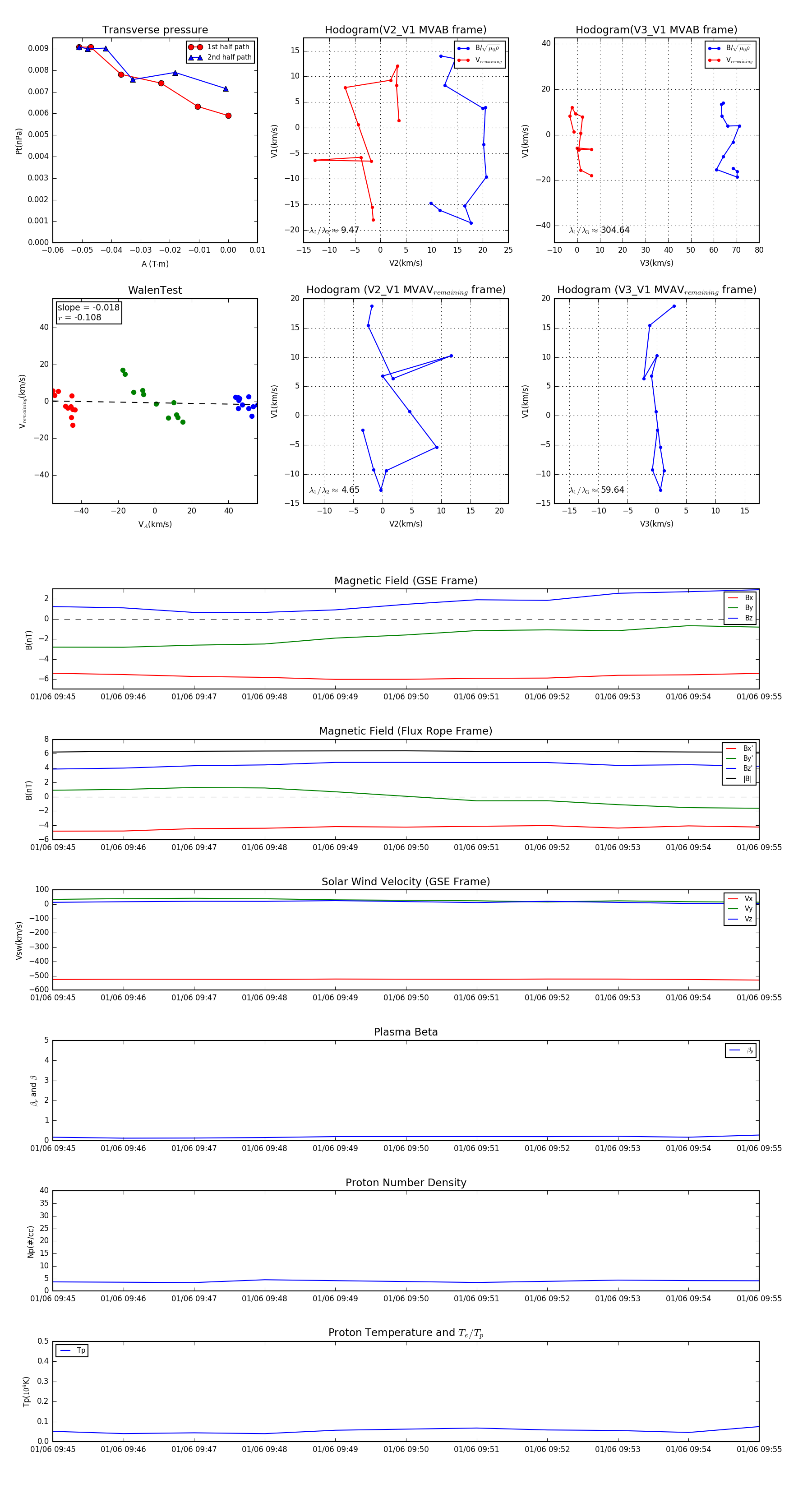Click "Proton Temperature and Te/Tp" title
812x1489 pixels.
(x=406, y=1333)
